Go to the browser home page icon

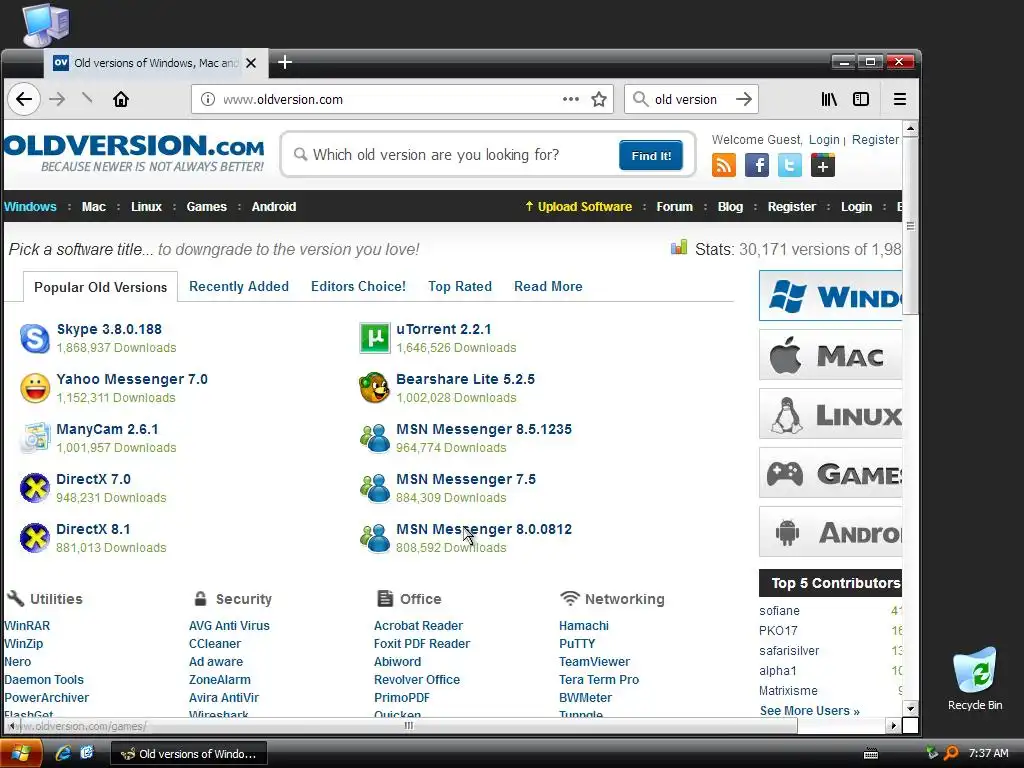point(121,99)
